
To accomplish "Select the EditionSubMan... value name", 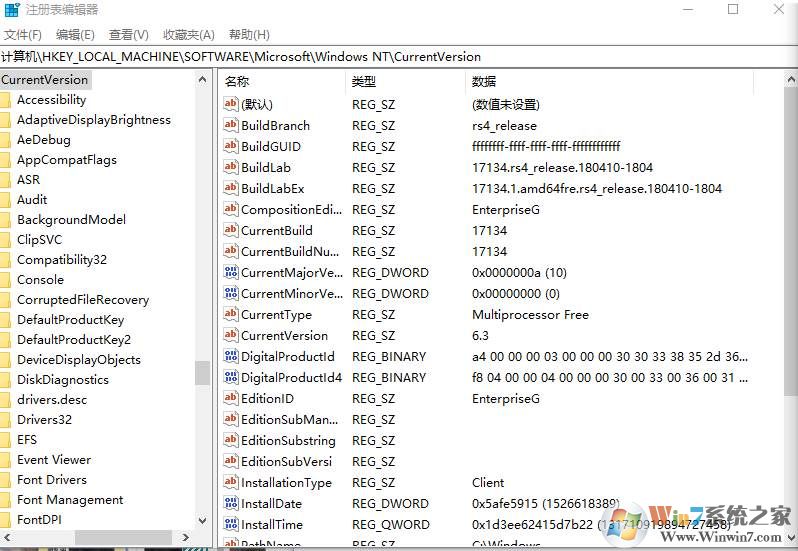I will pos(290,419).
